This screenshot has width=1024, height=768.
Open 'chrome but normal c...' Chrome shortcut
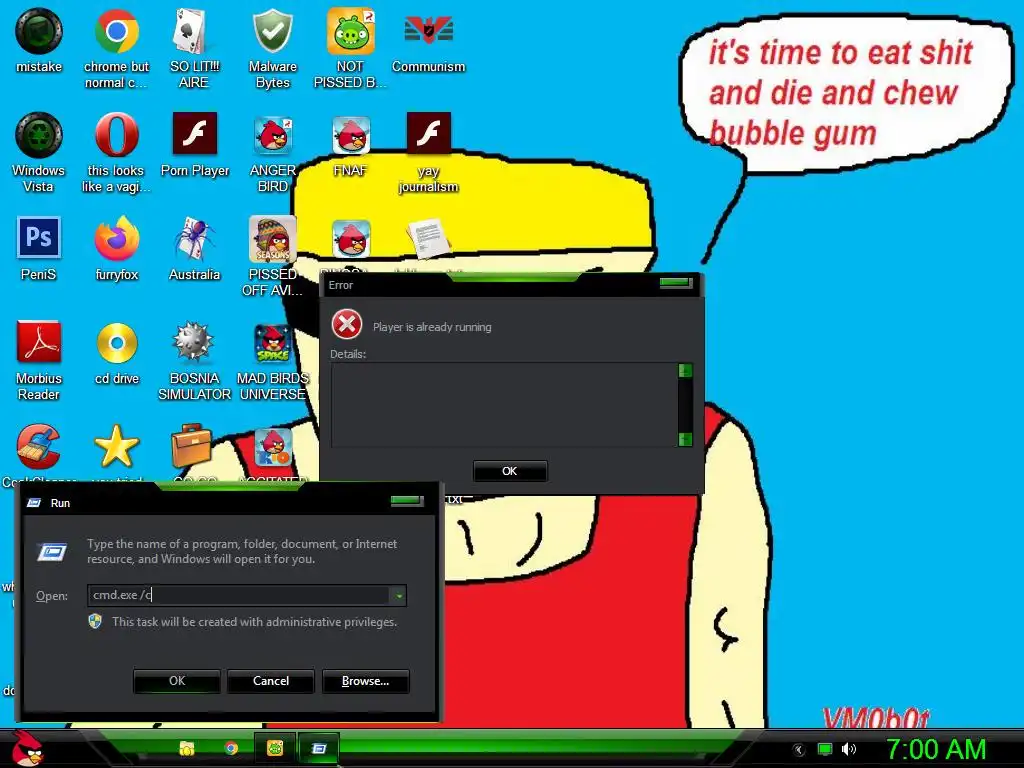(x=116, y=31)
